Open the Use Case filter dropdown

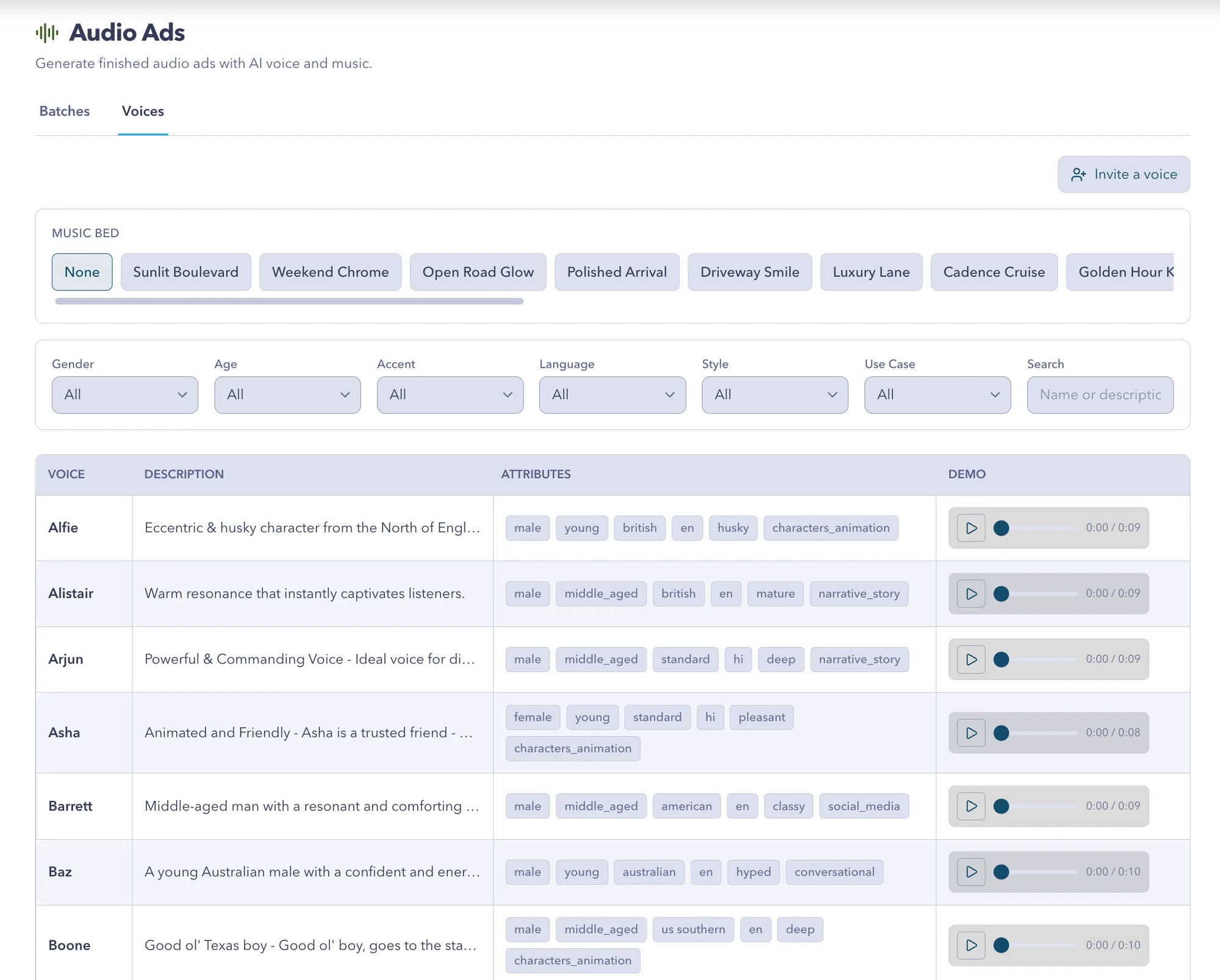point(938,395)
